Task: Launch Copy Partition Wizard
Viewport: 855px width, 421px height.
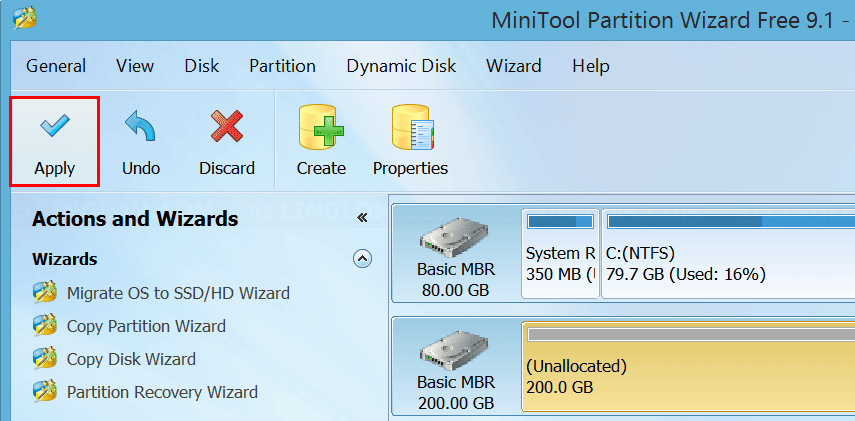Action: coord(146,326)
